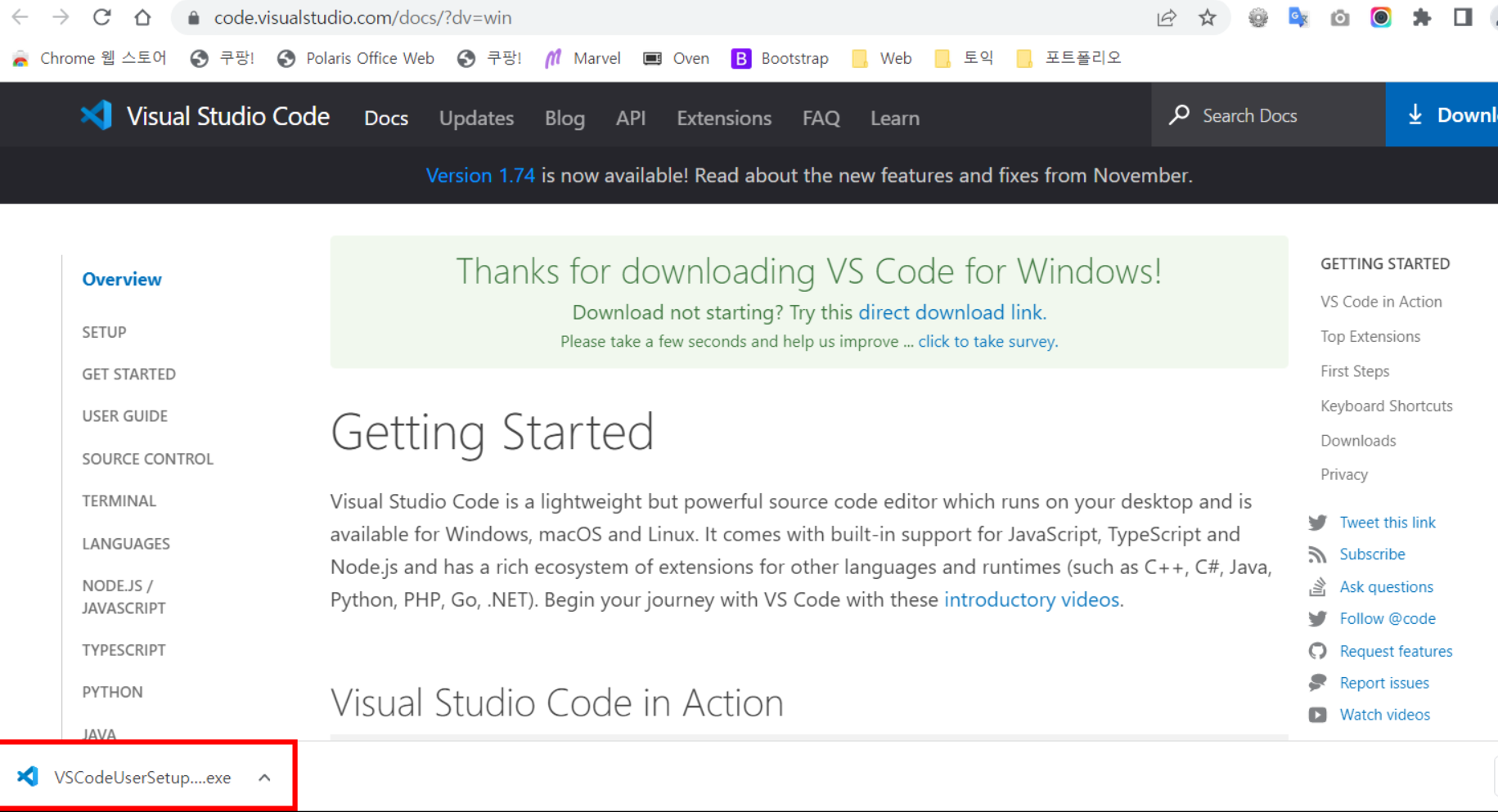The width and height of the screenshot is (1498, 812).
Task: Open the Updates navigation item
Action: point(476,118)
